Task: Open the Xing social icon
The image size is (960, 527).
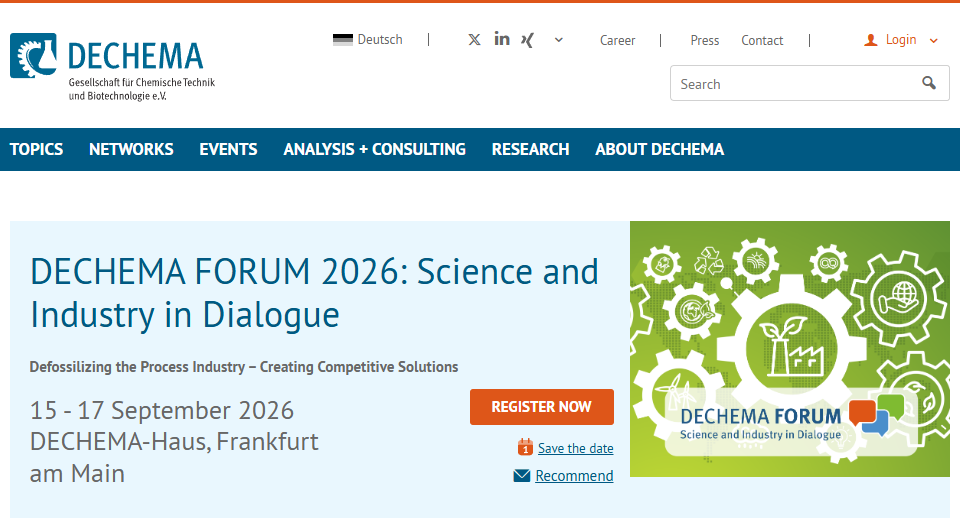Action: (x=527, y=40)
